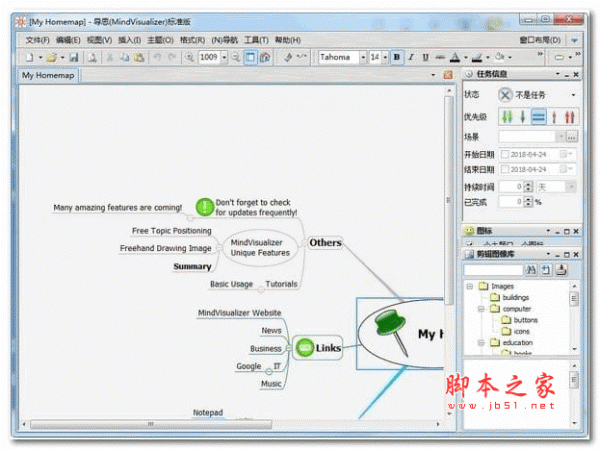Click the Cut scissors icon
600x450 pixels.
110,57
